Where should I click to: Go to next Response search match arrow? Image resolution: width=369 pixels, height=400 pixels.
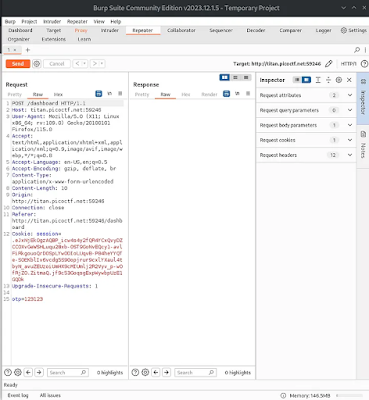tap(166, 372)
